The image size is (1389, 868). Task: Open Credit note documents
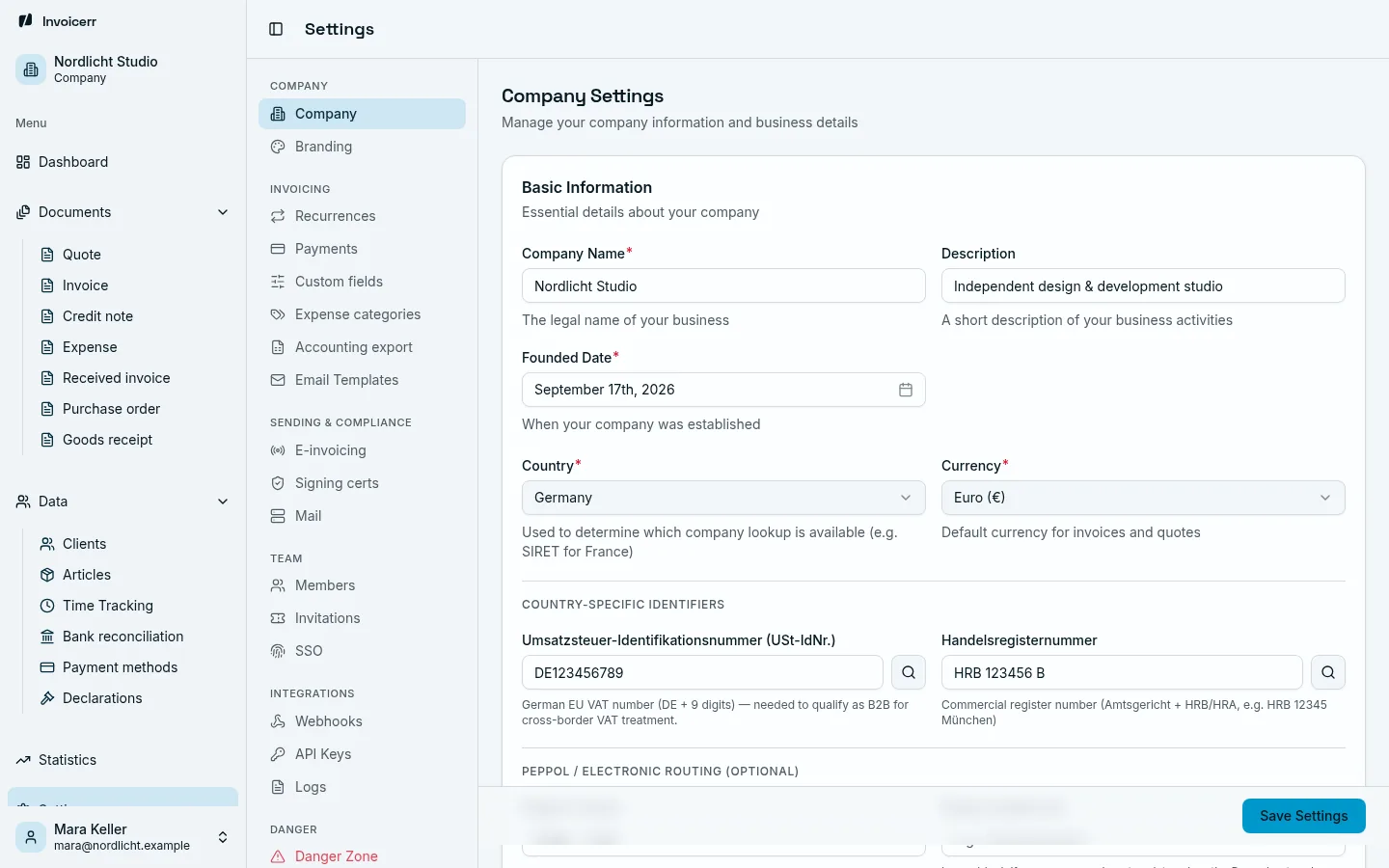pyautogui.click(x=135, y=316)
